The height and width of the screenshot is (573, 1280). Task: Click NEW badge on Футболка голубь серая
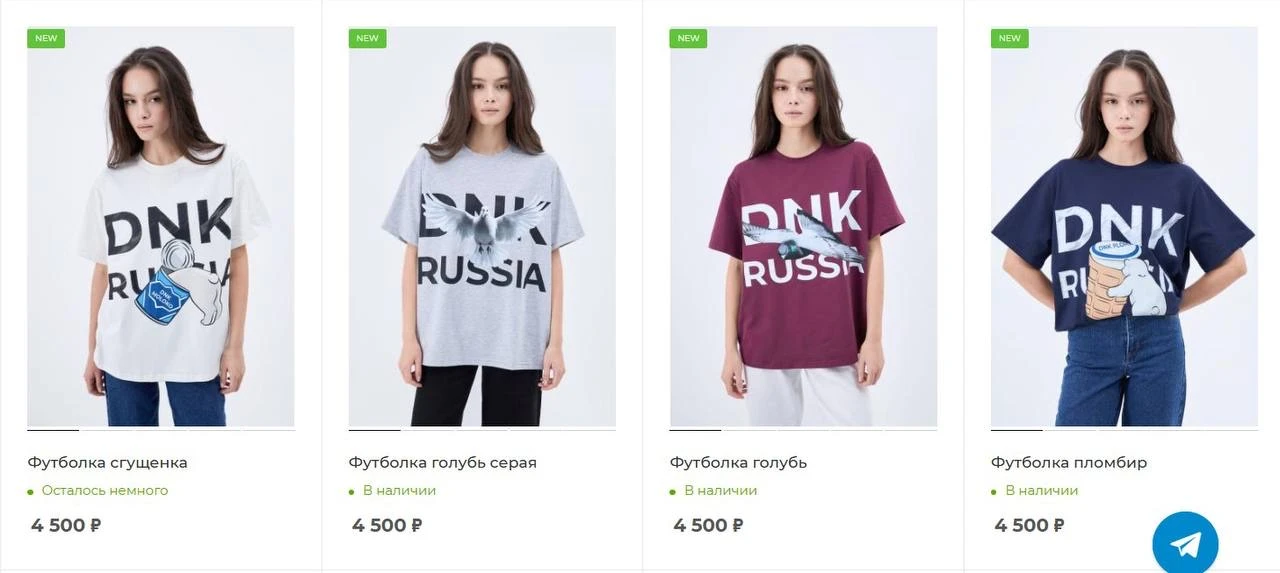pos(367,39)
